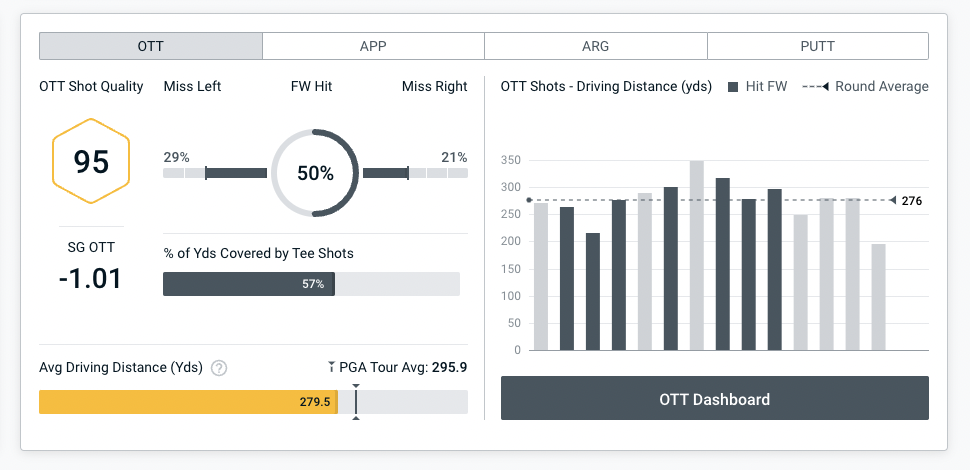Click the hexagon badge showing 95

91,162
